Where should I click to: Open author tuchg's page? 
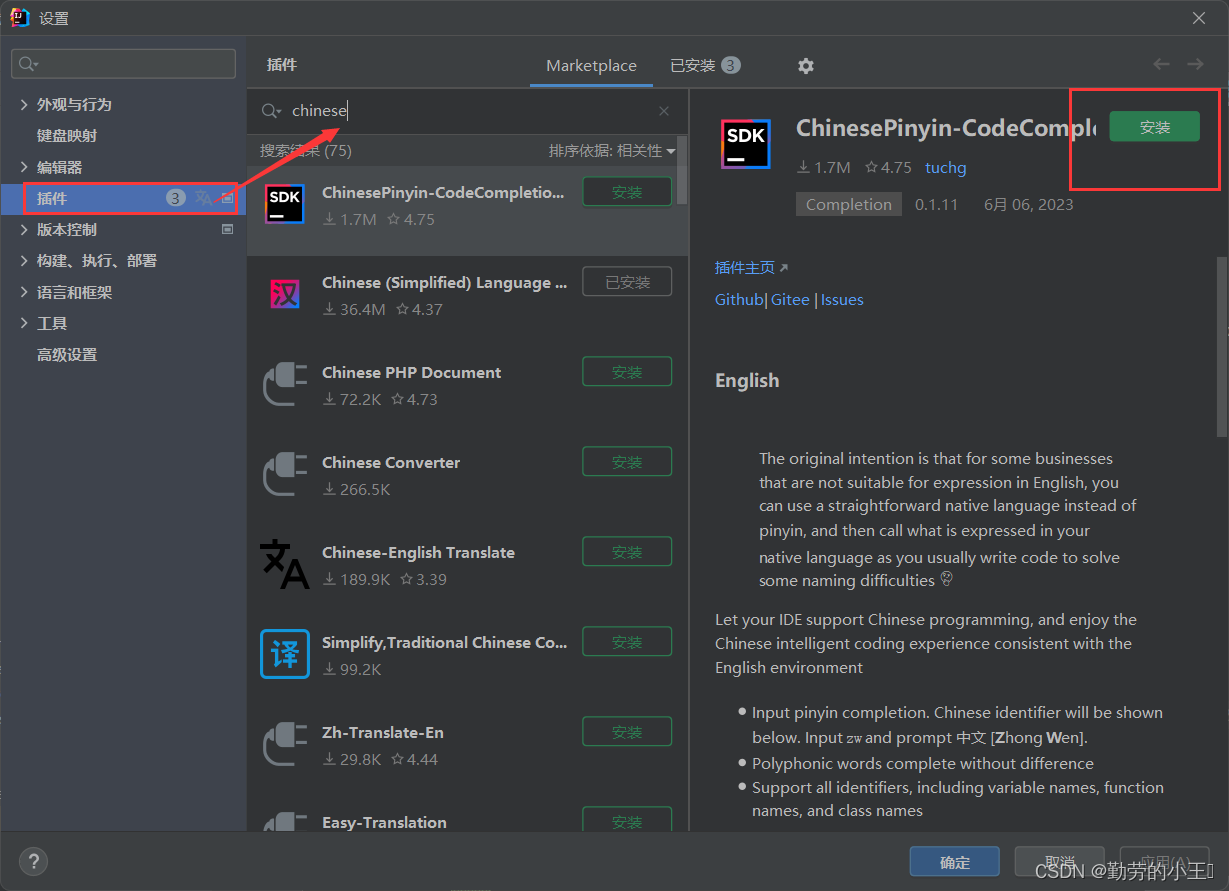click(x=945, y=167)
